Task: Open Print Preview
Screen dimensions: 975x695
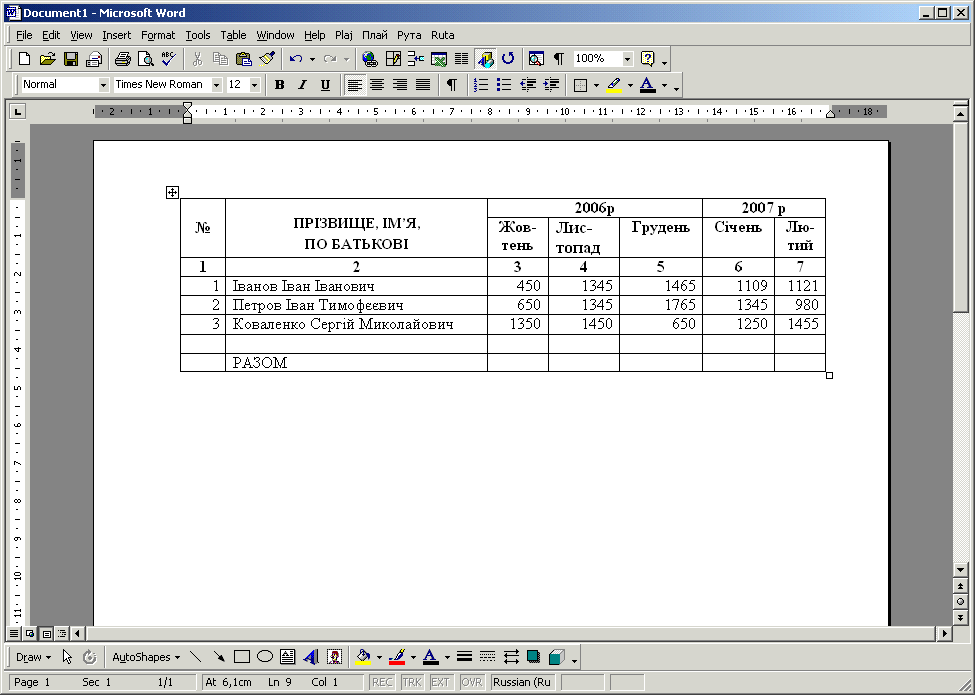Action: (146, 59)
